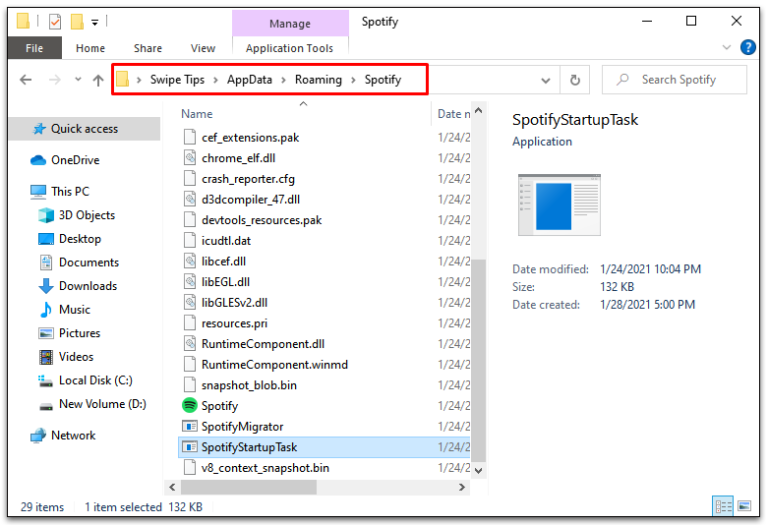The width and height of the screenshot is (768, 525).
Task: Sort by the Date modified column header
Action: [x=452, y=114]
